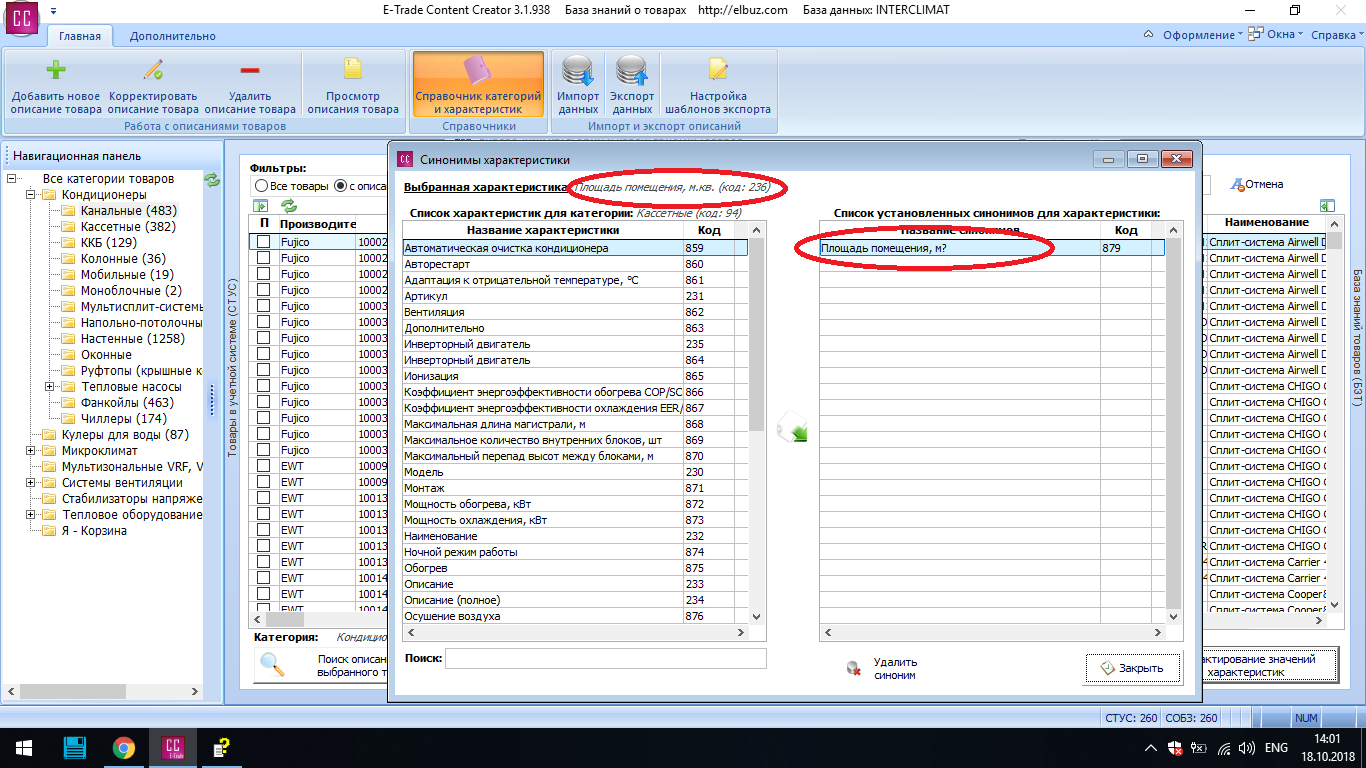The image size is (1366, 768).
Task: Add synonym with green arrow icon
Action: (792, 427)
